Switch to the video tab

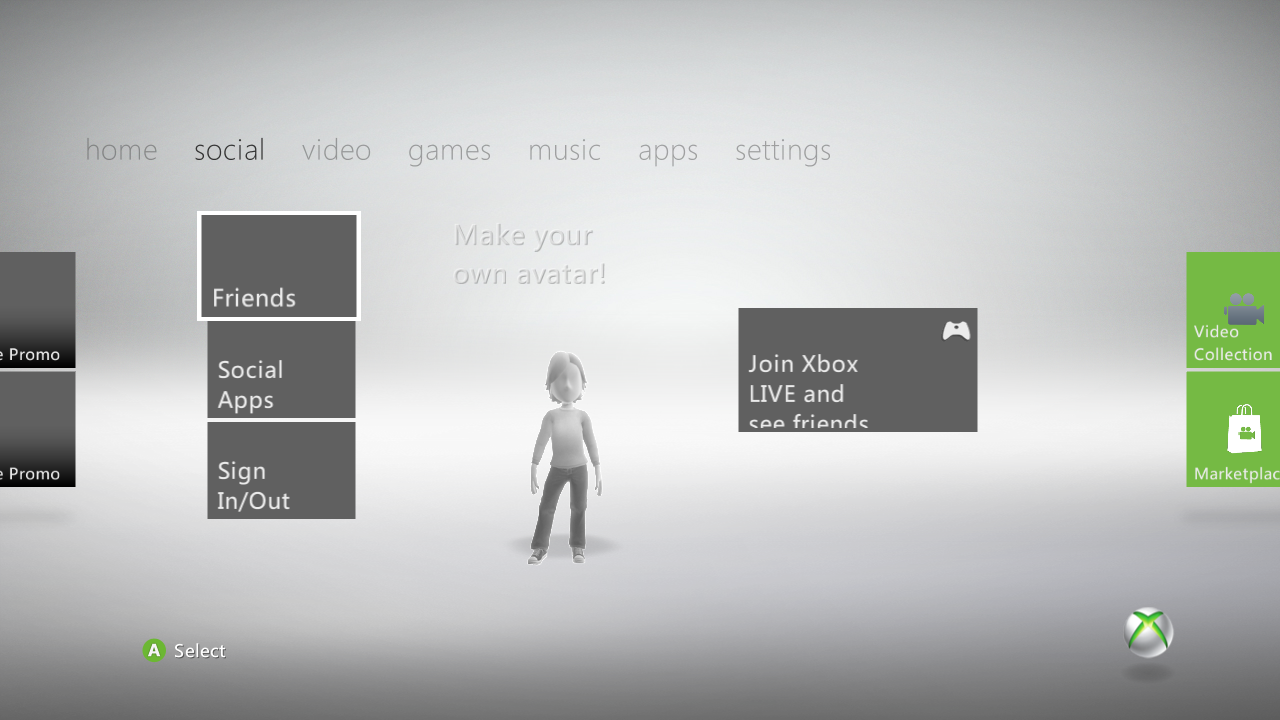pos(336,150)
